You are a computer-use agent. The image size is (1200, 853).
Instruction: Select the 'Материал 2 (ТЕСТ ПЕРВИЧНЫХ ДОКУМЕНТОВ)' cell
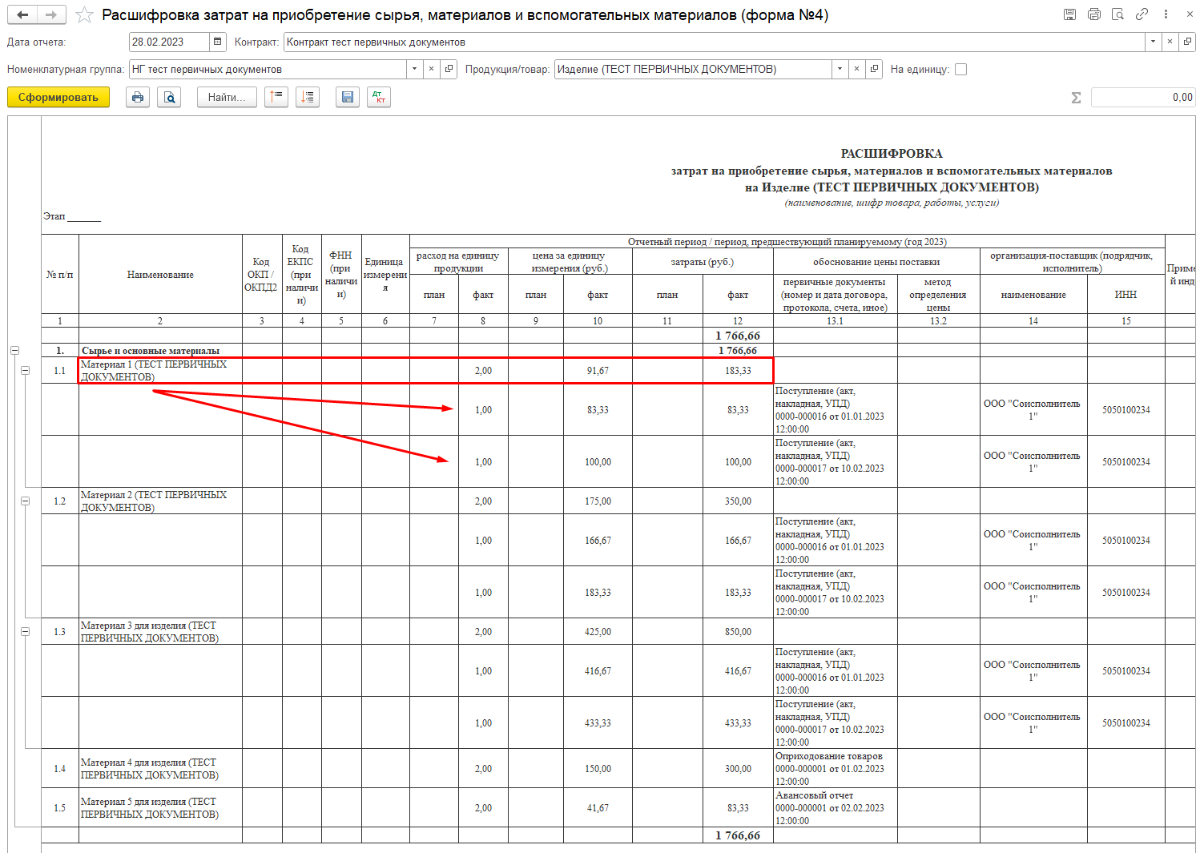(160, 501)
